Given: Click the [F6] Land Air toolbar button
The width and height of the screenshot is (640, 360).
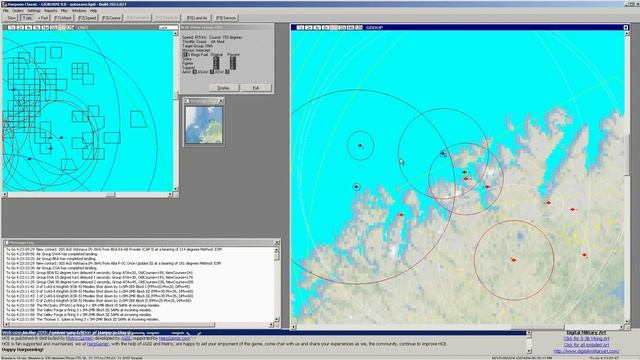Looking at the screenshot, I should (197, 18).
